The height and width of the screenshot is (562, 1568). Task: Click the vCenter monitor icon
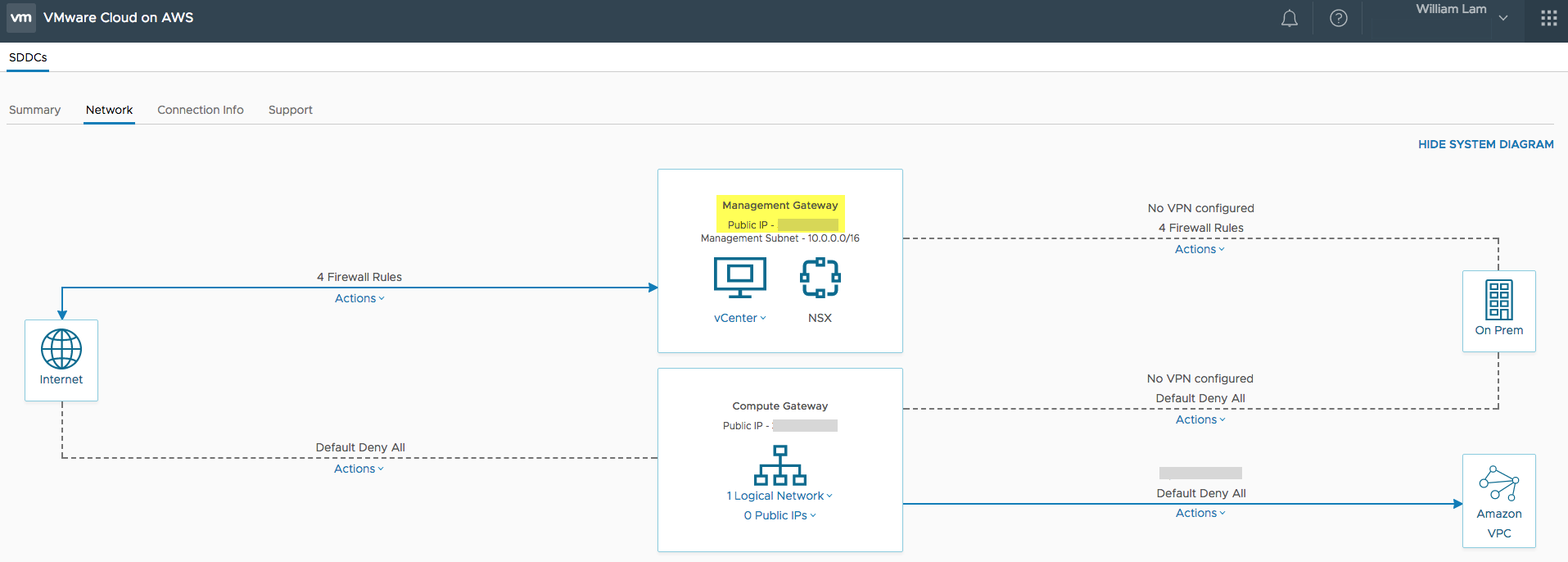(x=739, y=279)
